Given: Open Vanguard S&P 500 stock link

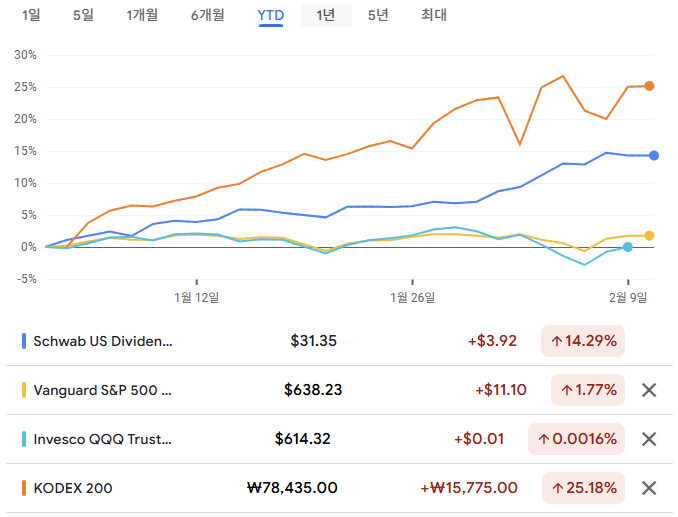Looking at the screenshot, I should [103, 390].
